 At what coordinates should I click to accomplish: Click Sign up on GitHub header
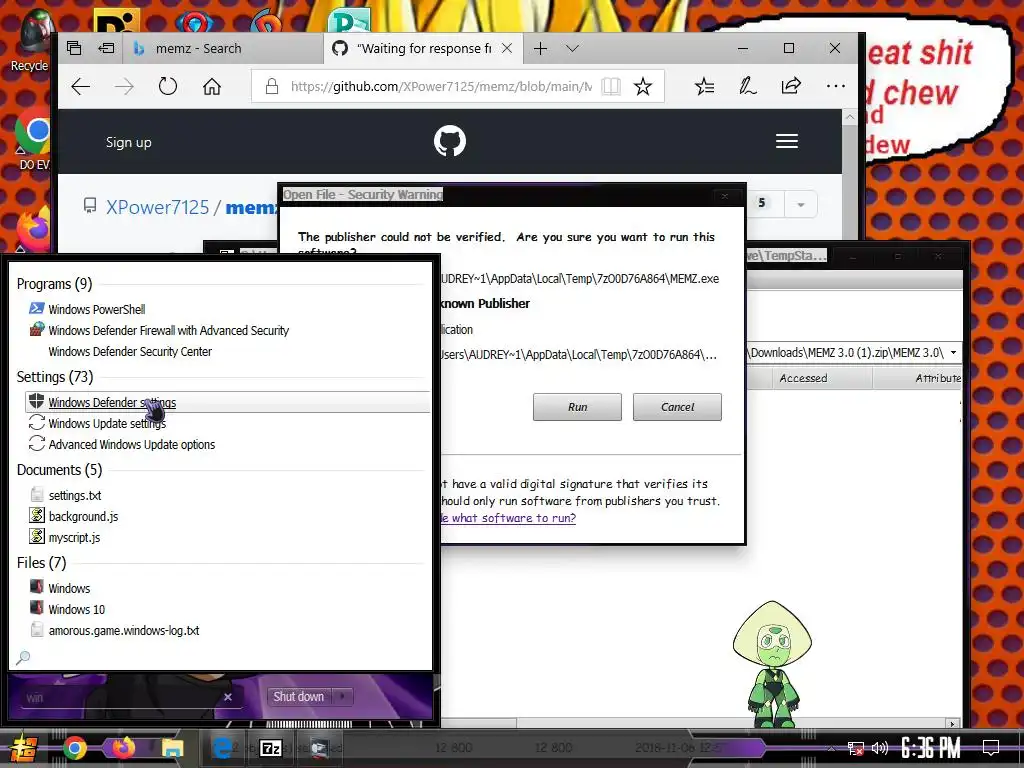[129, 142]
